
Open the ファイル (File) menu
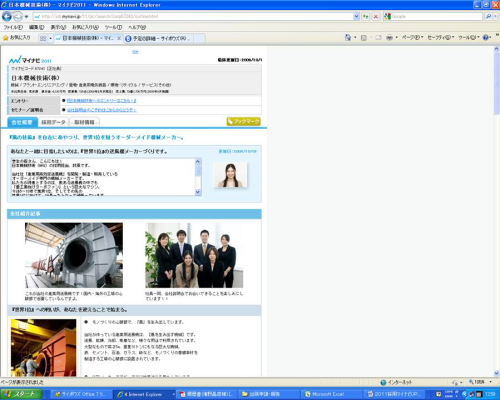[x=13, y=27]
